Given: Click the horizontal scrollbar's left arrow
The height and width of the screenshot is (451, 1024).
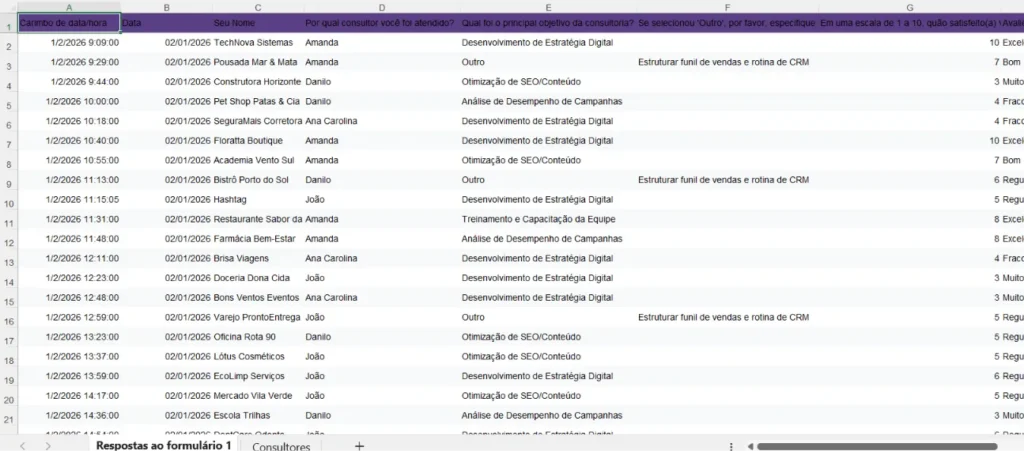Looking at the screenshot, I should (750, 446).
